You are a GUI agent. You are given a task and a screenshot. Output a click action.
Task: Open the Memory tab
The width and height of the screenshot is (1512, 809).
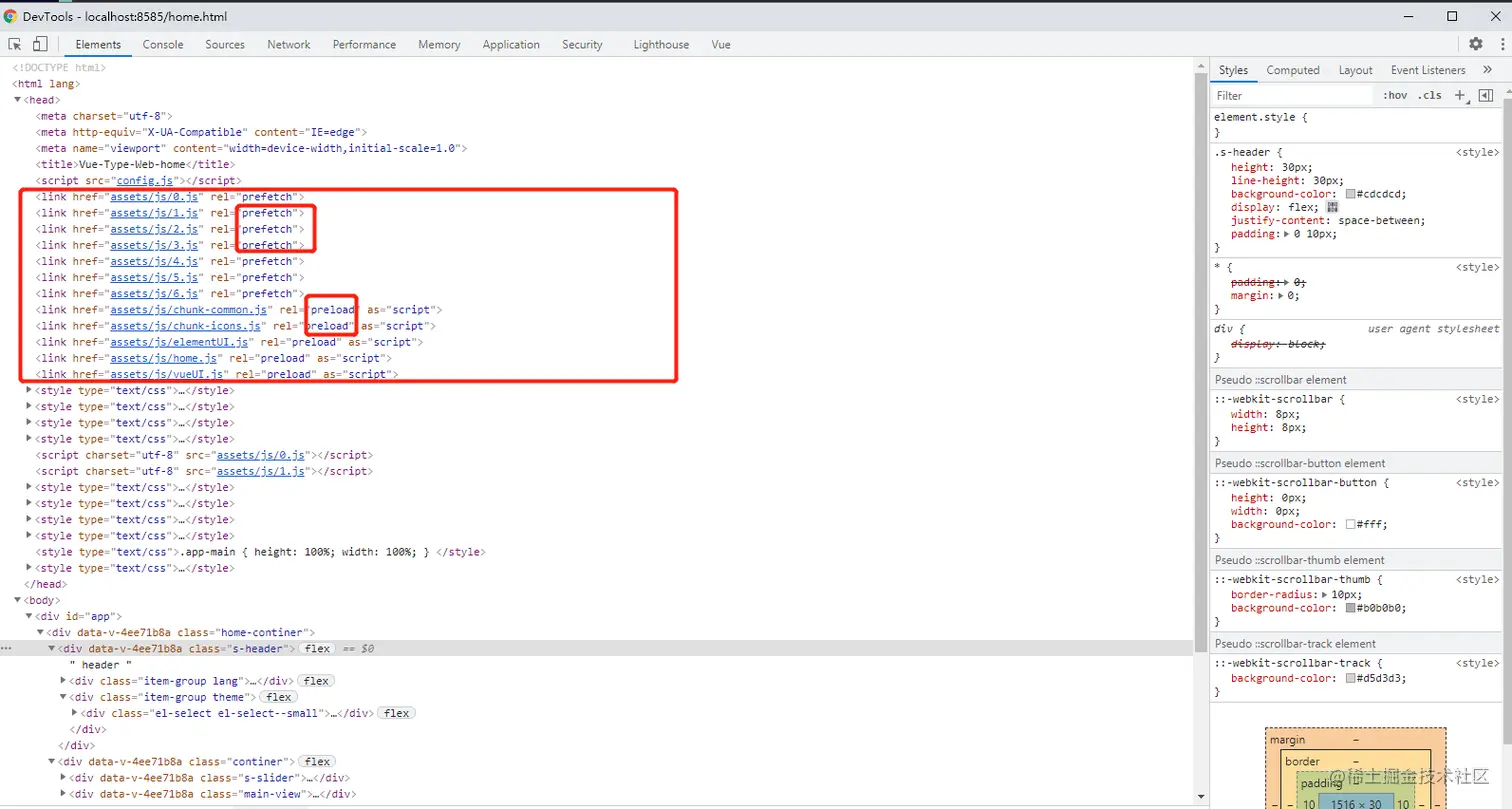coord(439,44)
